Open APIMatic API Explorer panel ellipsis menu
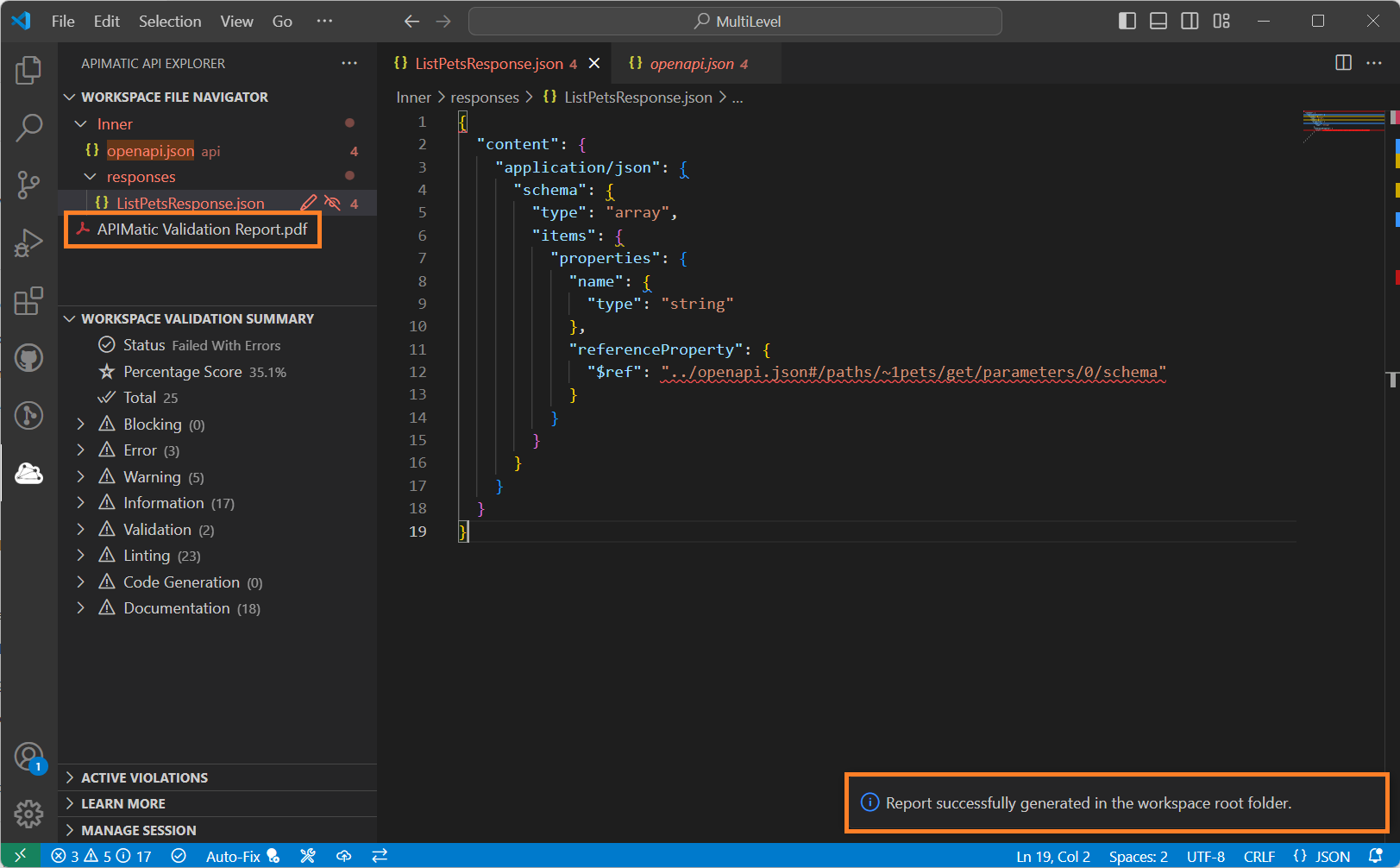Screen dimensions: 1400x868 349,63
